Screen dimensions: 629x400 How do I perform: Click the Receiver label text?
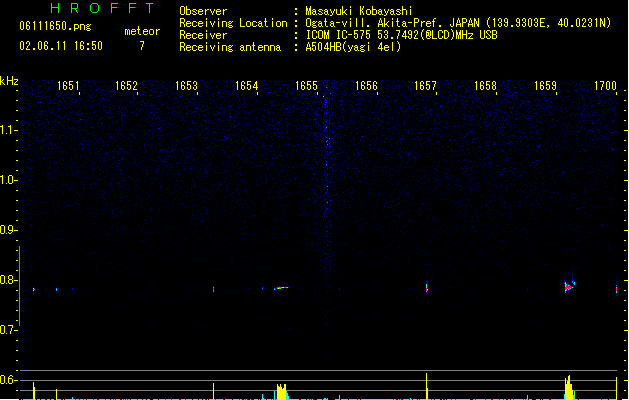[203, 35]
